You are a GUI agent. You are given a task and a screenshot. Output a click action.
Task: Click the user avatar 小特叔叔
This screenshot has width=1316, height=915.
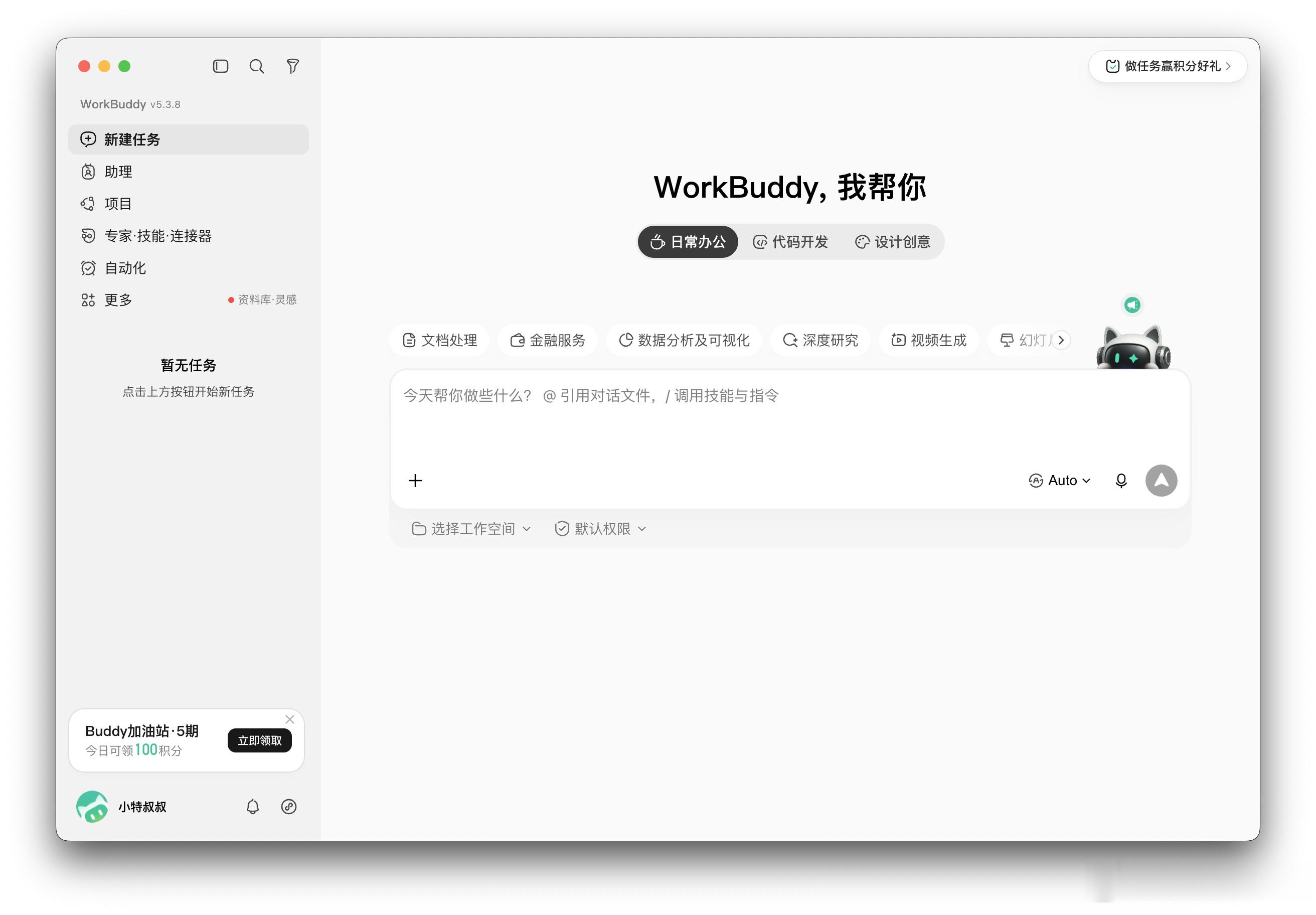[x=92, y=807]
